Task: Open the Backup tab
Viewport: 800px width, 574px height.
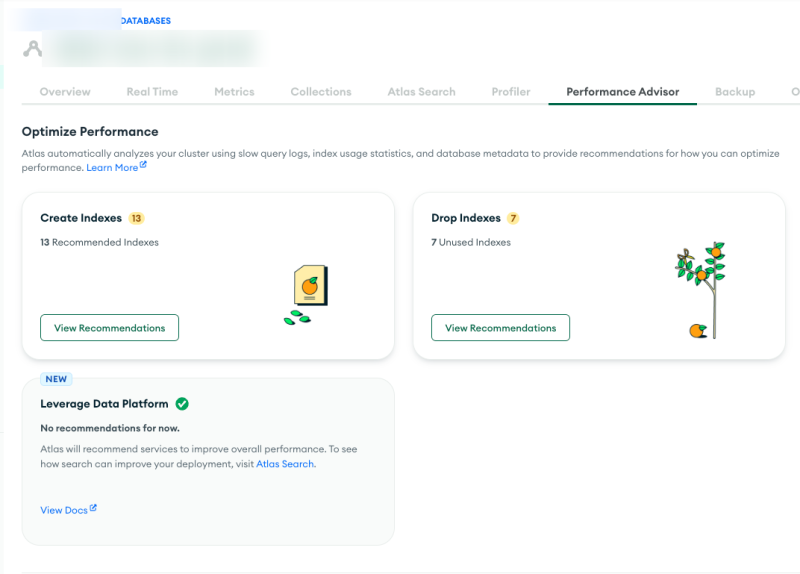Action: point(735,92)
